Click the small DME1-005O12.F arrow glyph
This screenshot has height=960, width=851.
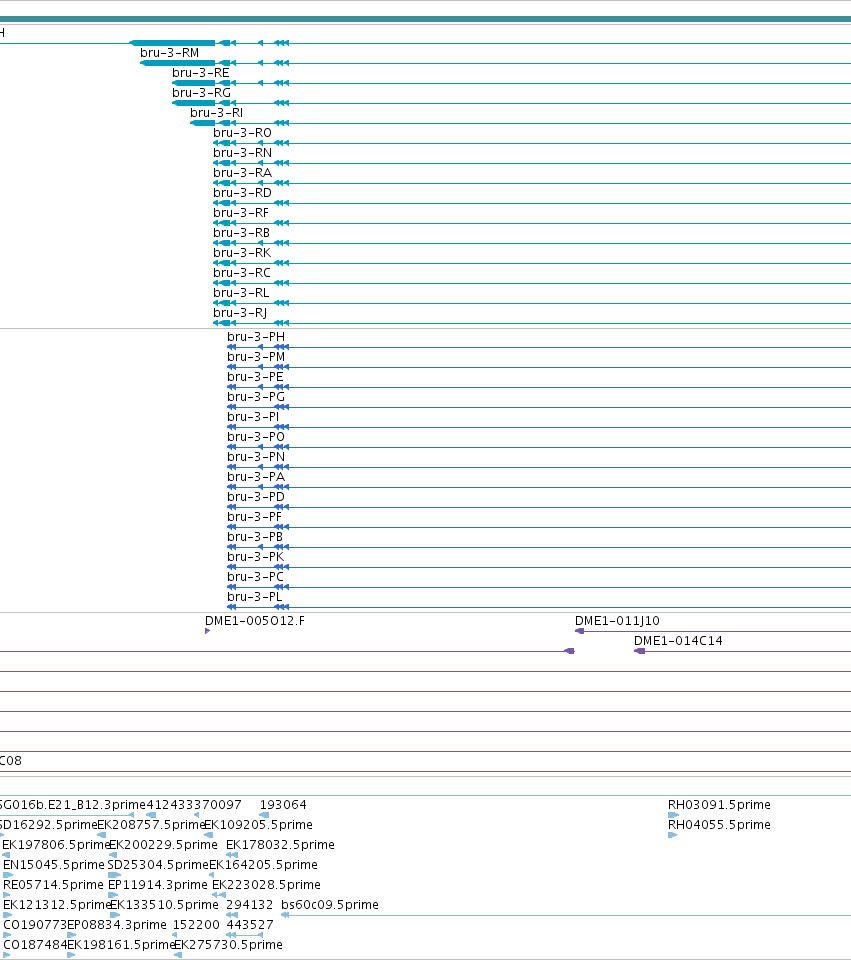click(208, 631)
